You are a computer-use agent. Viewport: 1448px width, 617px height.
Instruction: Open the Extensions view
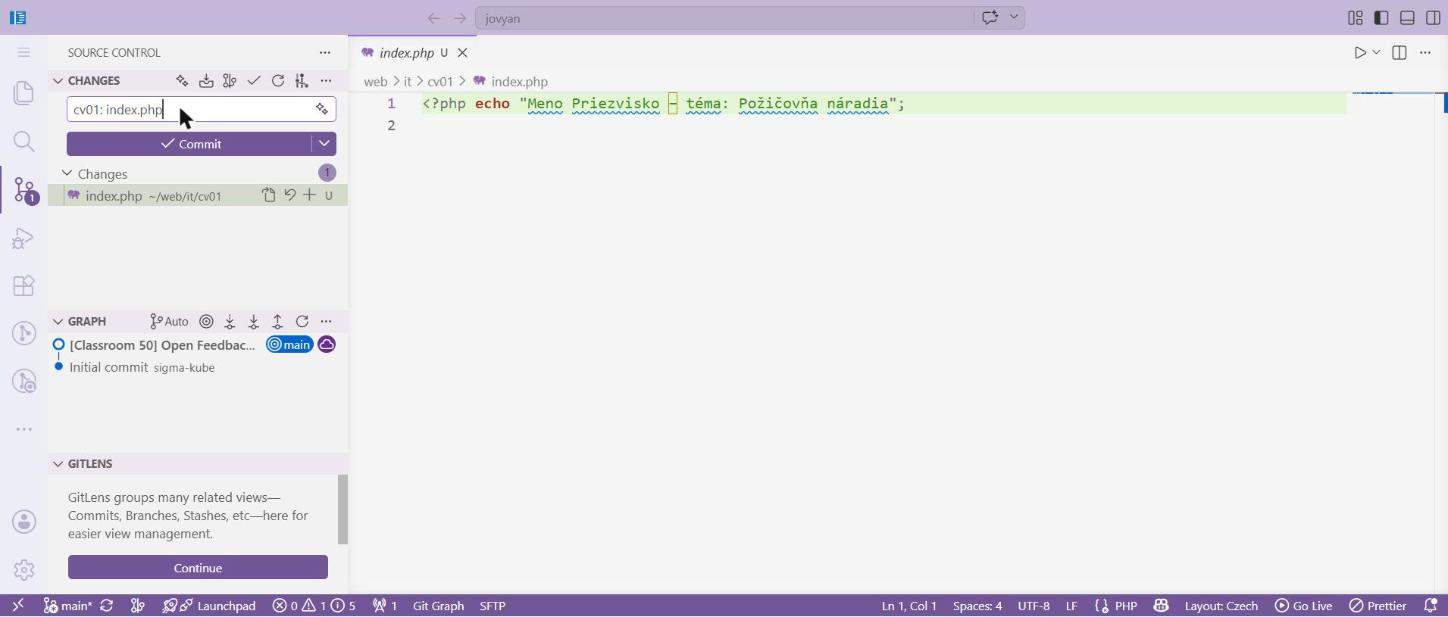tap(24, 285)
